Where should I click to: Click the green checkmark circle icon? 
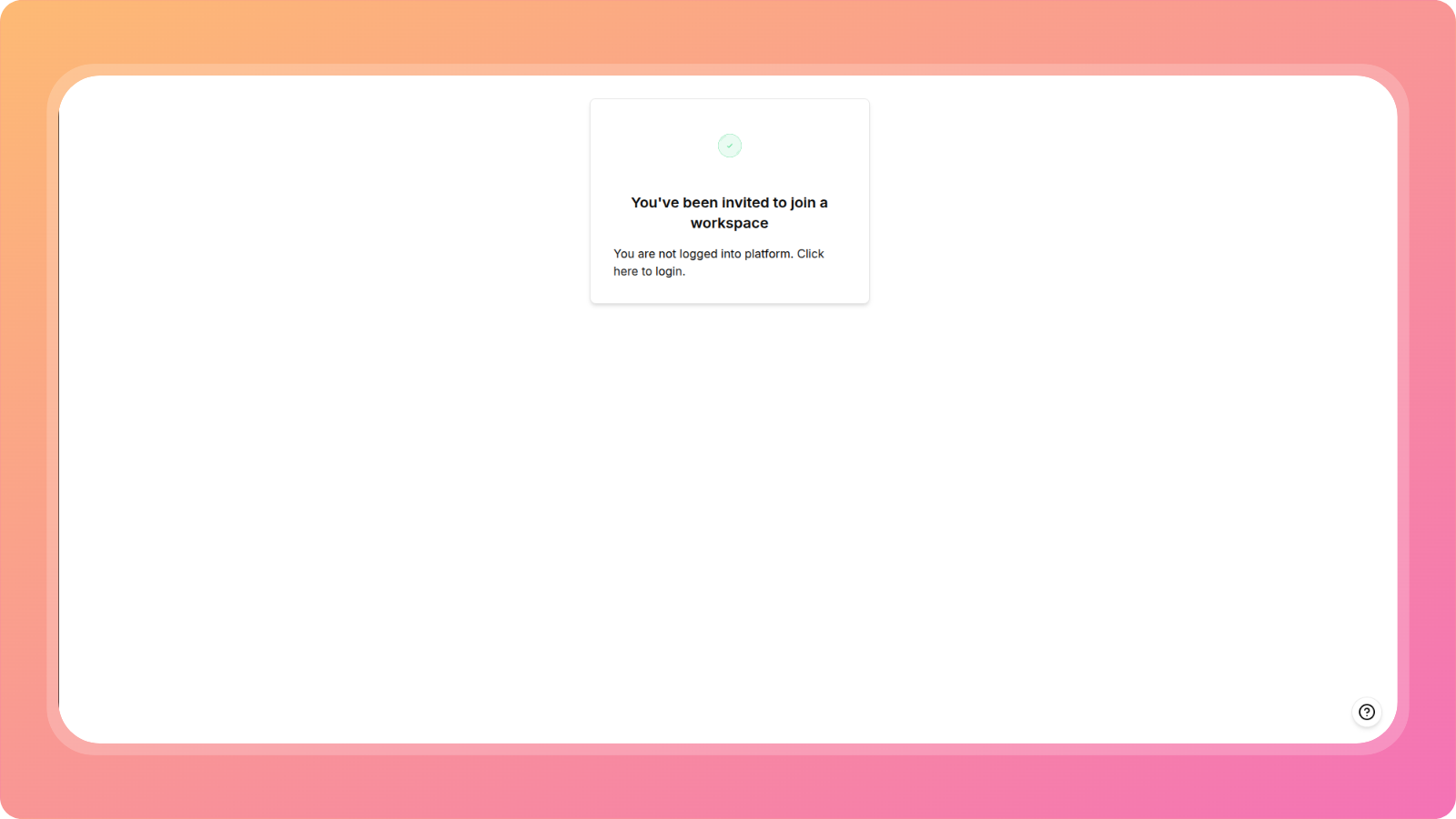[x=730, y=146]
